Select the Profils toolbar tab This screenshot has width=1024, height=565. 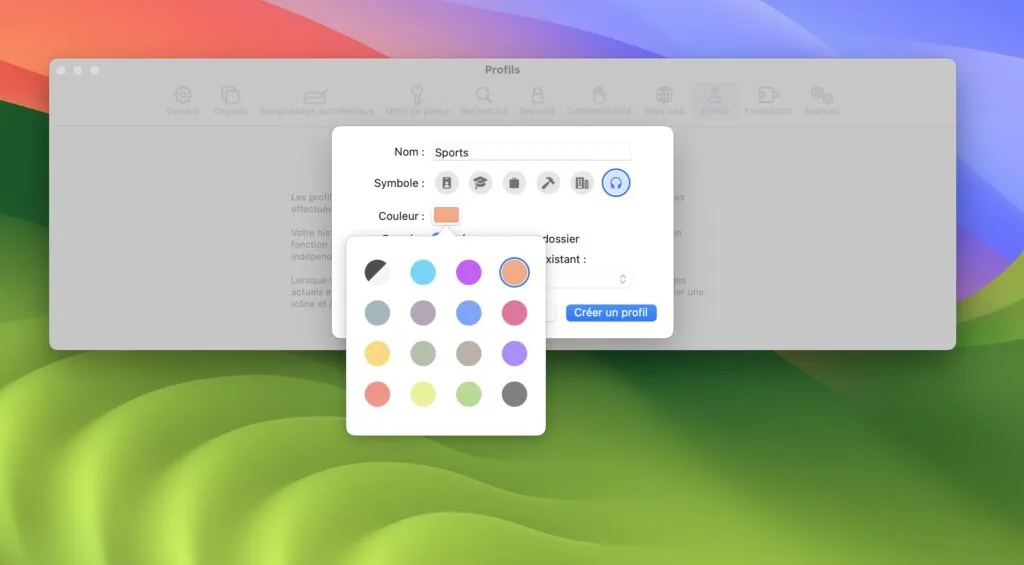pos(715,101)
